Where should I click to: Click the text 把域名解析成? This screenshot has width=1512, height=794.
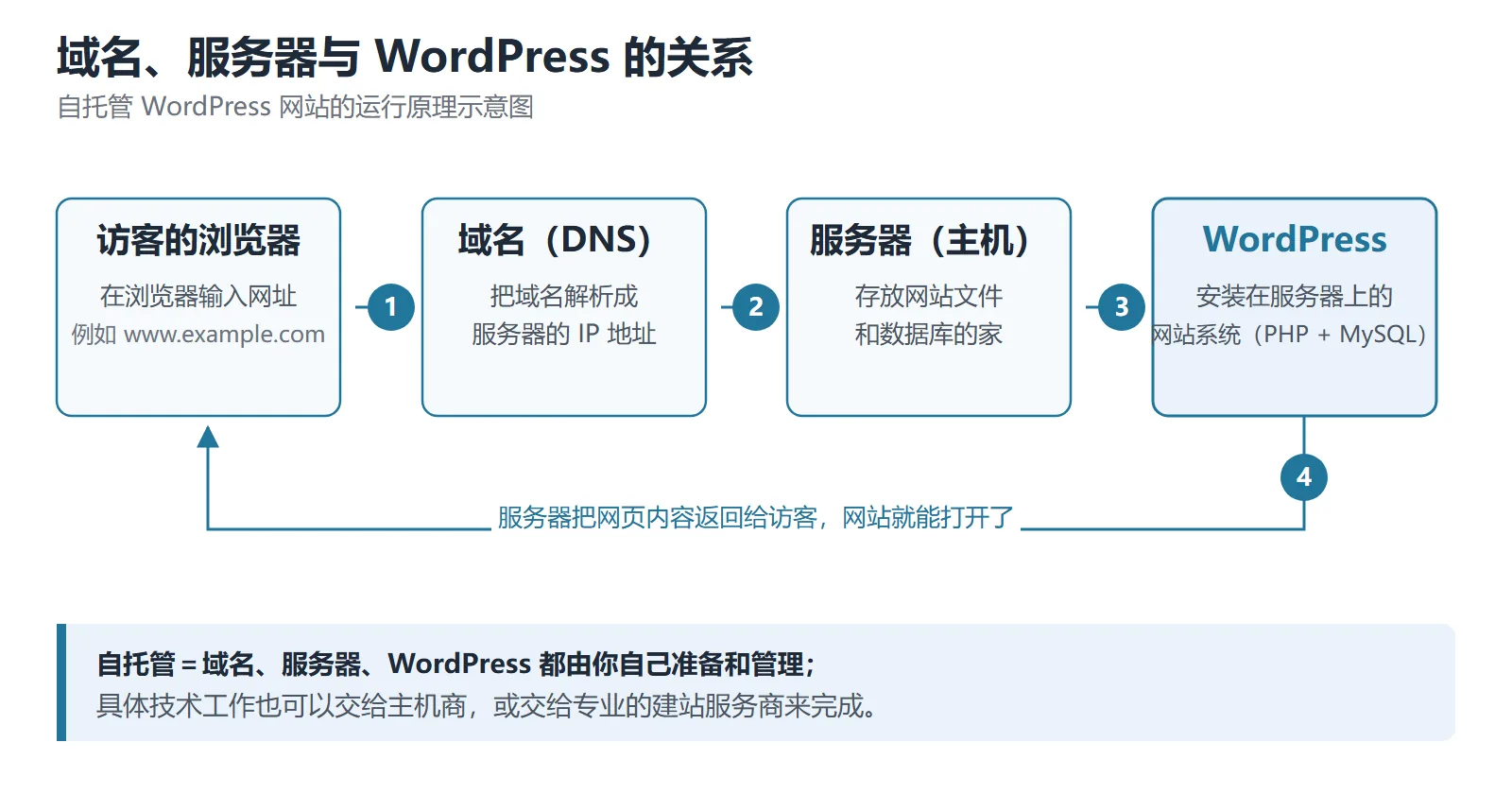[564, 296]
